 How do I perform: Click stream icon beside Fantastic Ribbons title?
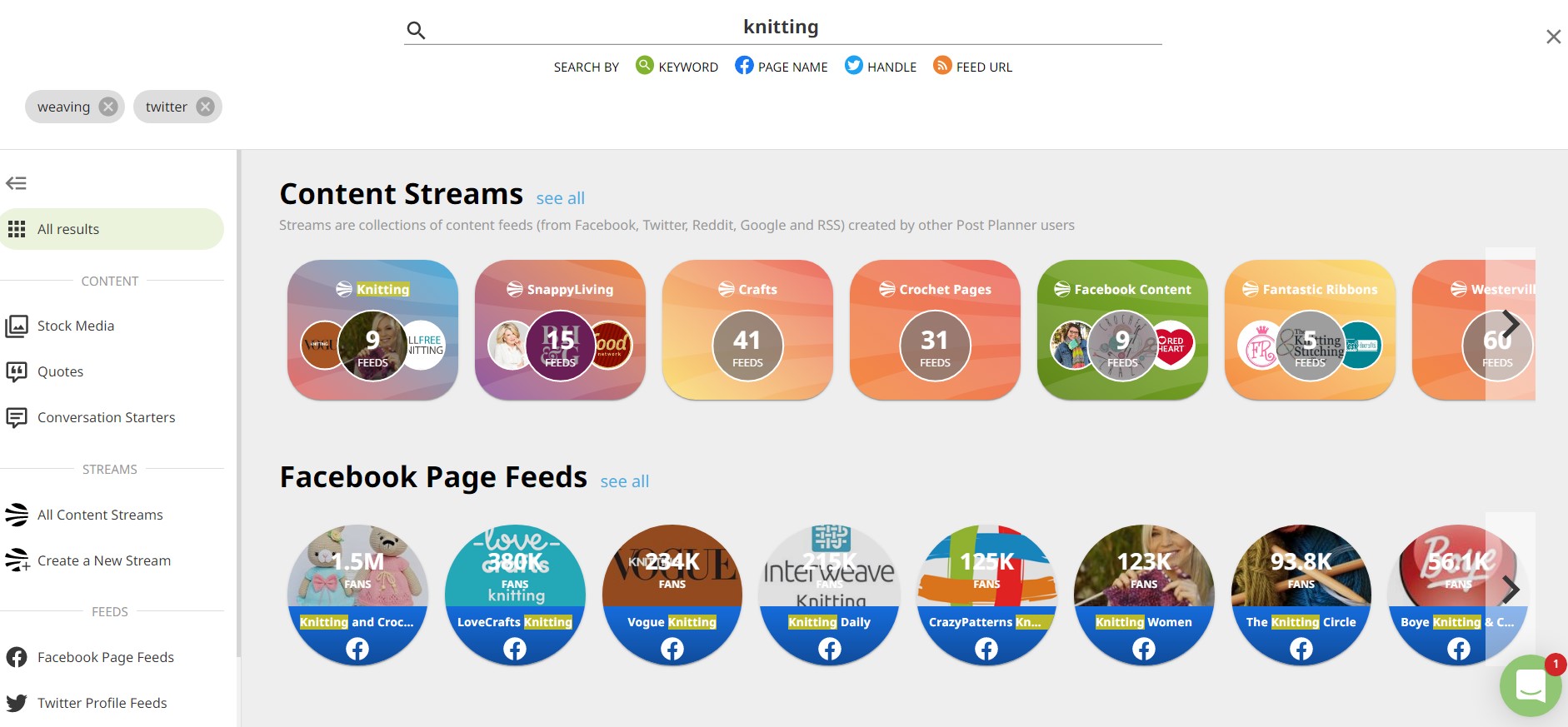click(x=1250, y=289)
